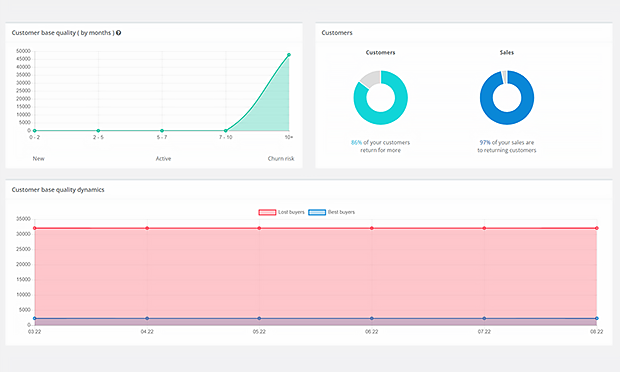Click the 08.22 axis label

click(597, 332)
